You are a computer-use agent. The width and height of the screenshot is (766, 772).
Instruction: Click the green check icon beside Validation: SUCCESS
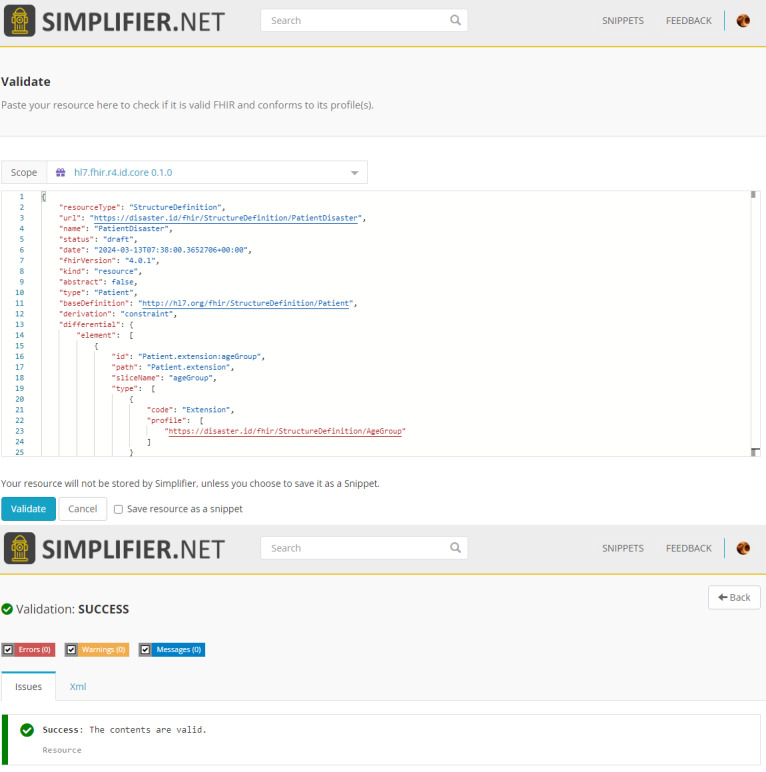click(x=7, y=609)
